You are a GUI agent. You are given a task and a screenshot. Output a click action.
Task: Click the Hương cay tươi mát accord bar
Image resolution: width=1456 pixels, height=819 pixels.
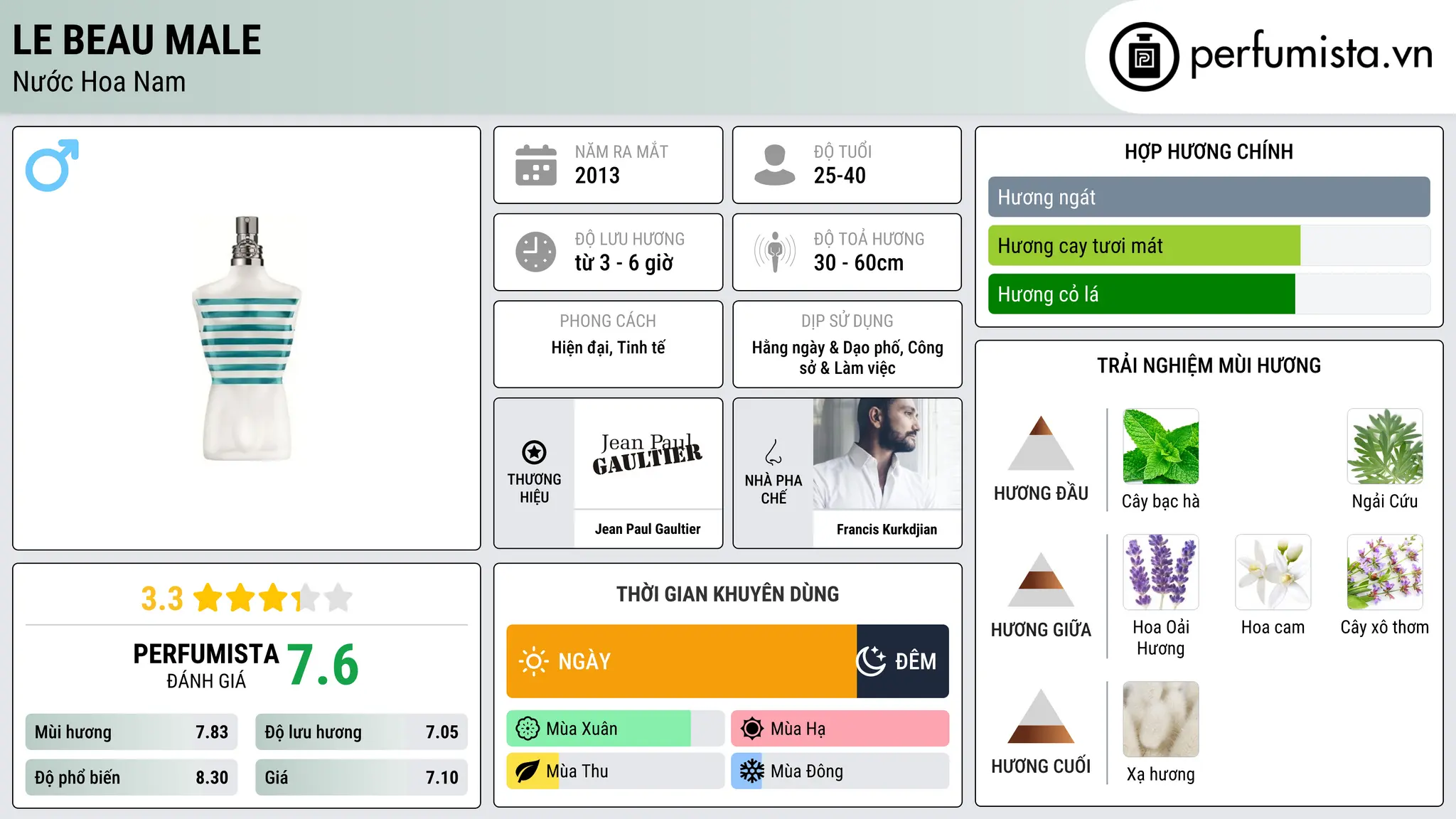coord(1209,245)
